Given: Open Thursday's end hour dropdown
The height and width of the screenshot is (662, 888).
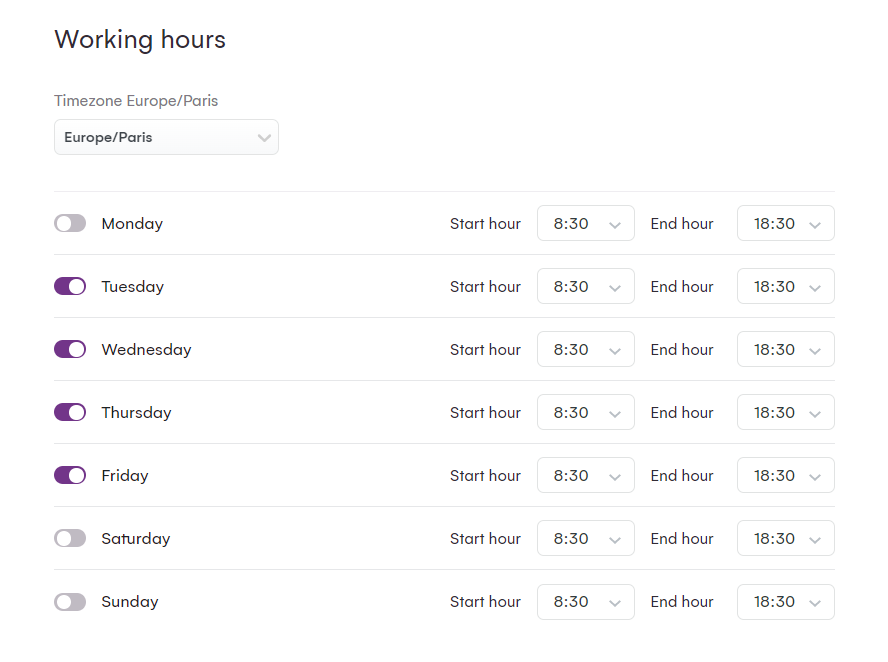Looking at the screenshot, I should pos(785,412).
